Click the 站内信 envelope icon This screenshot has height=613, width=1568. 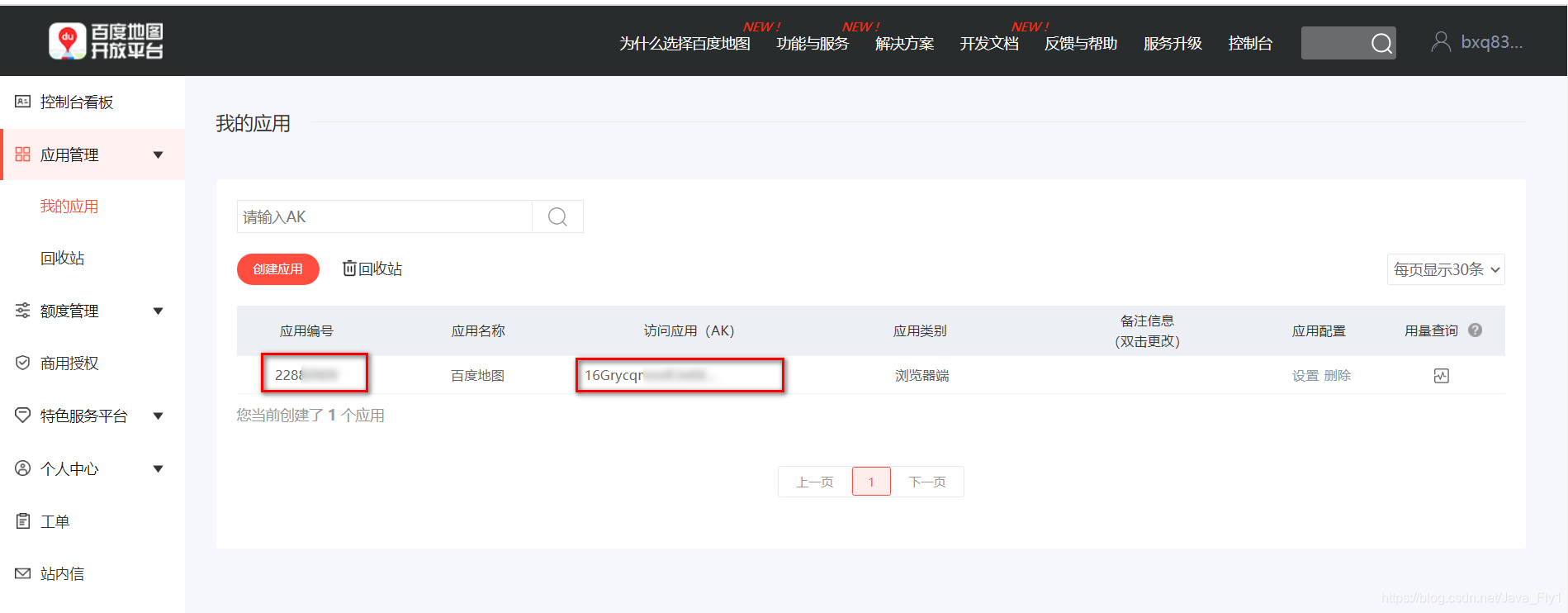[x=23, y=573]
